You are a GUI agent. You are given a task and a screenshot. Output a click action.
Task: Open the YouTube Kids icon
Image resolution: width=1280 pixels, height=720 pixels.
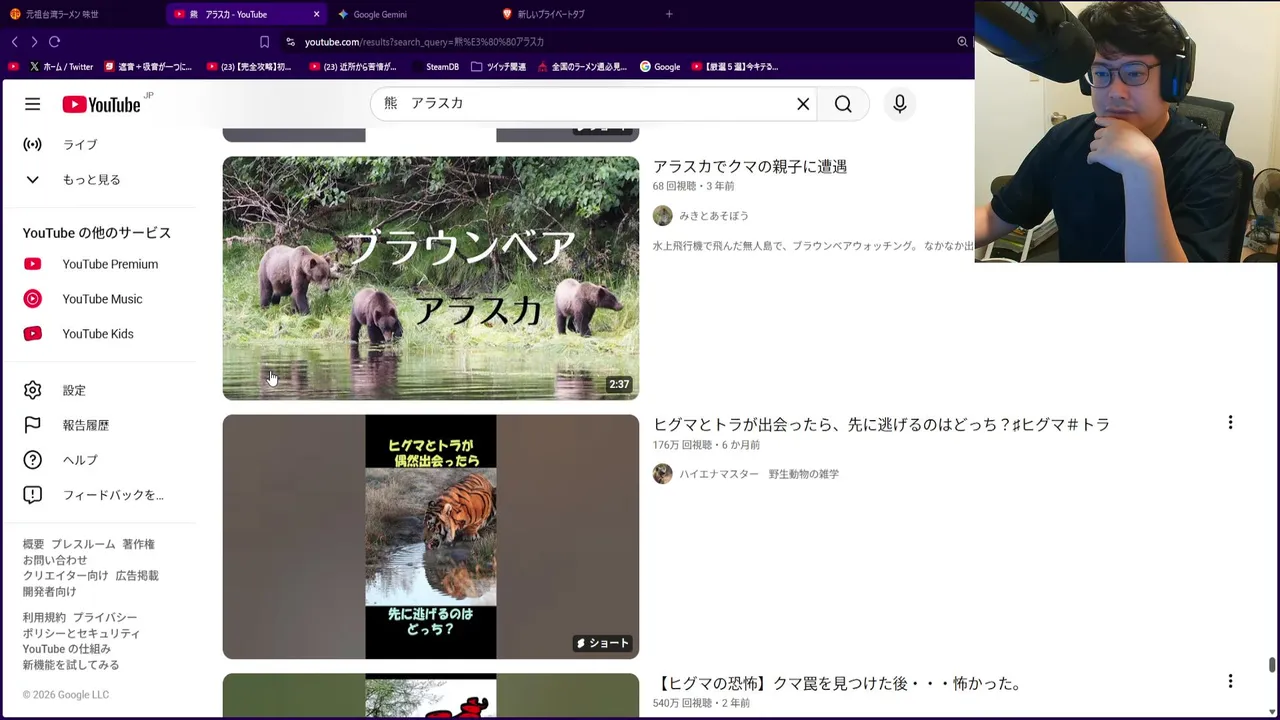click(x=33, y=334)
